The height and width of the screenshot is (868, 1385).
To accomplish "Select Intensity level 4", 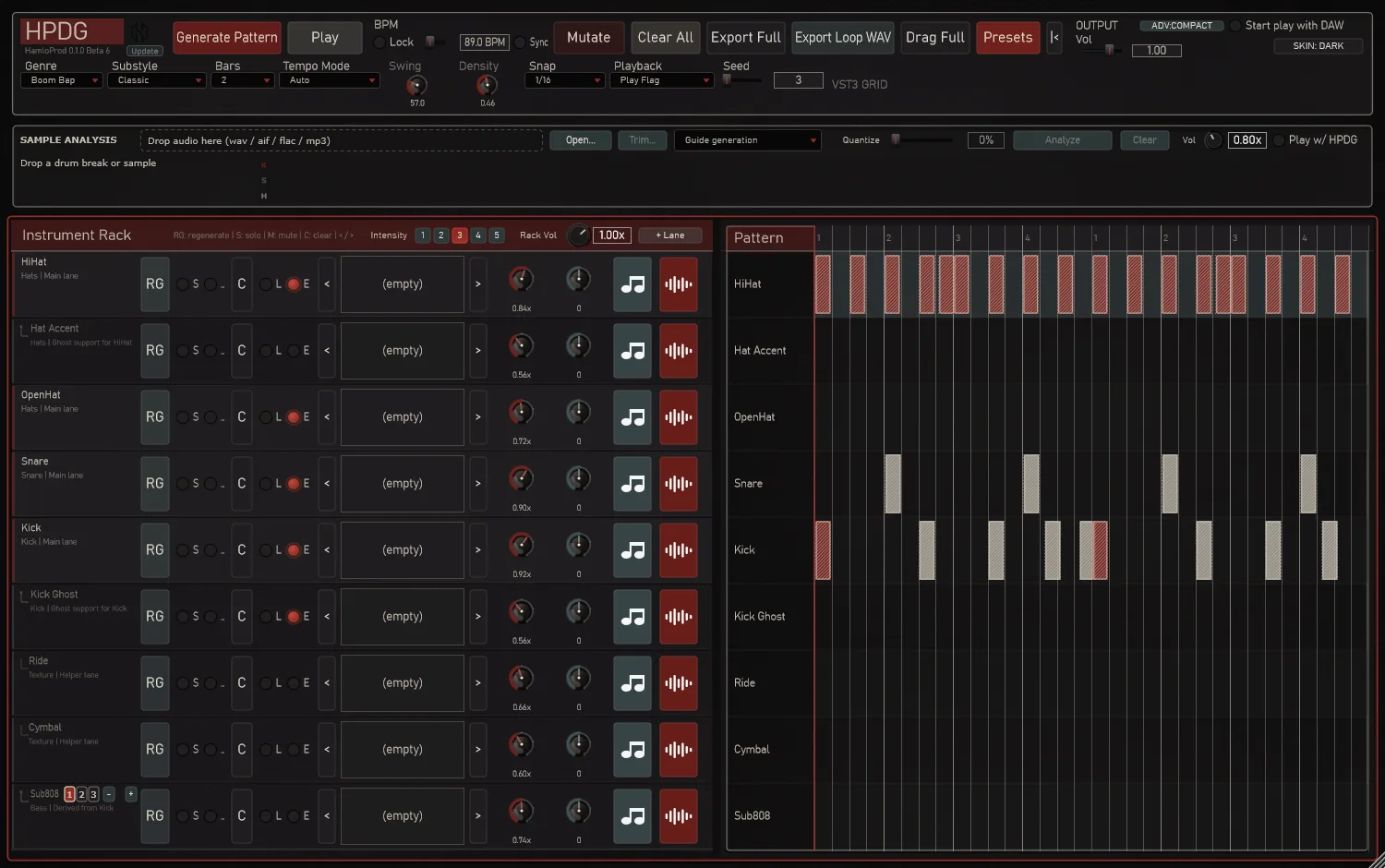I will [478, 235].
